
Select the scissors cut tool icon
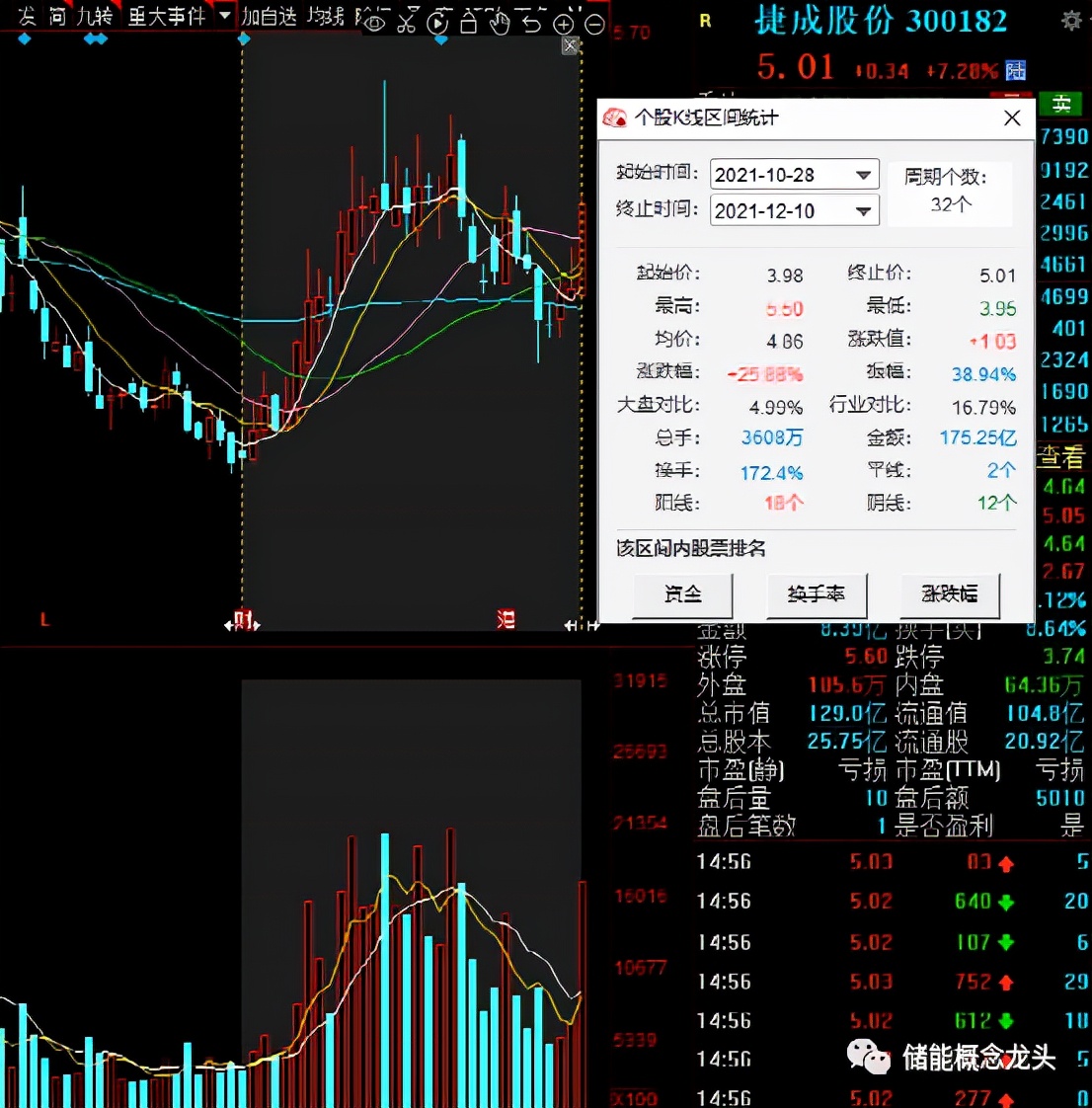coord(407,24)
